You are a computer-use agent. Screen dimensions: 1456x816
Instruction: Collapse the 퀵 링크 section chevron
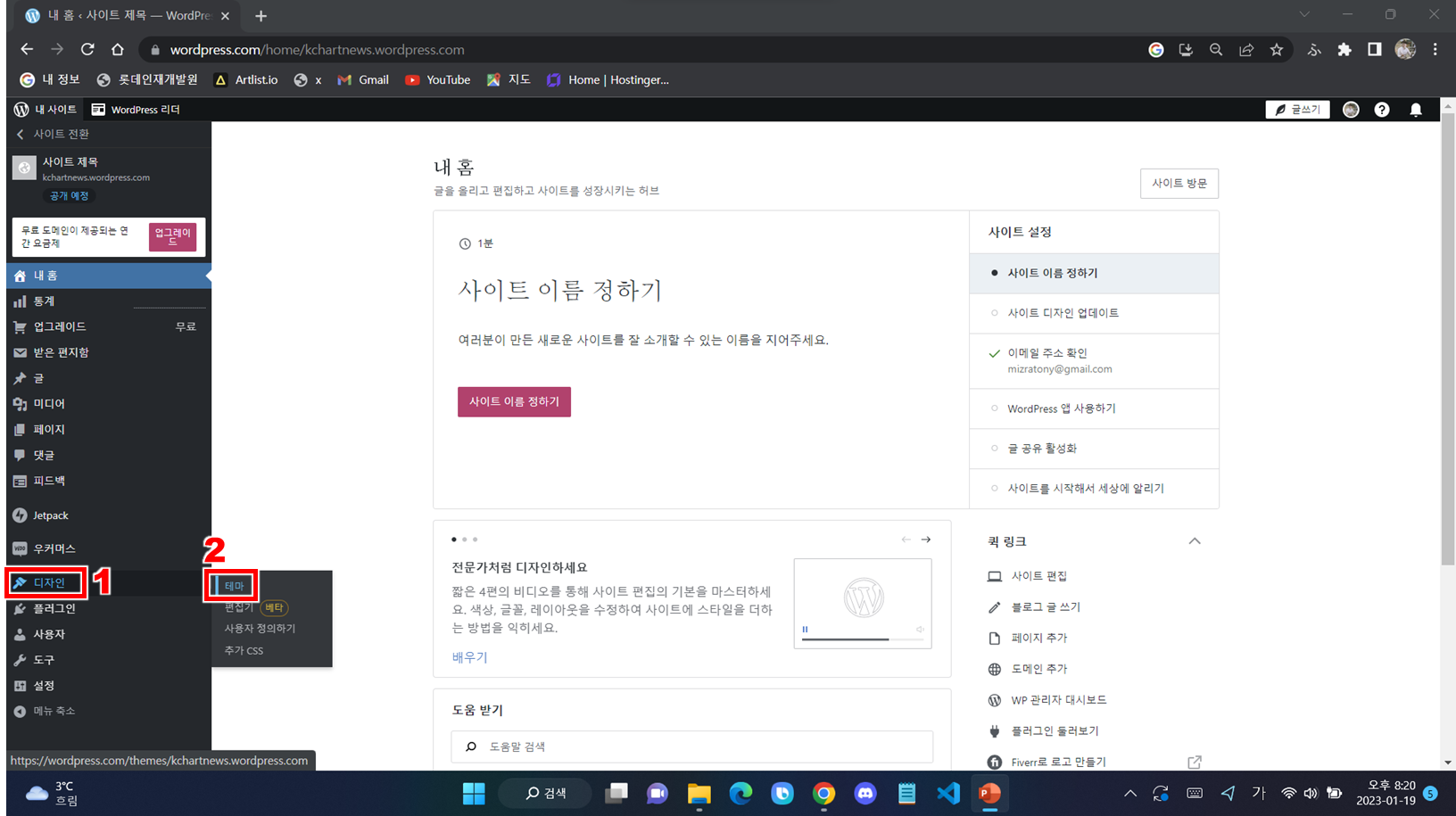[1195, 541]
